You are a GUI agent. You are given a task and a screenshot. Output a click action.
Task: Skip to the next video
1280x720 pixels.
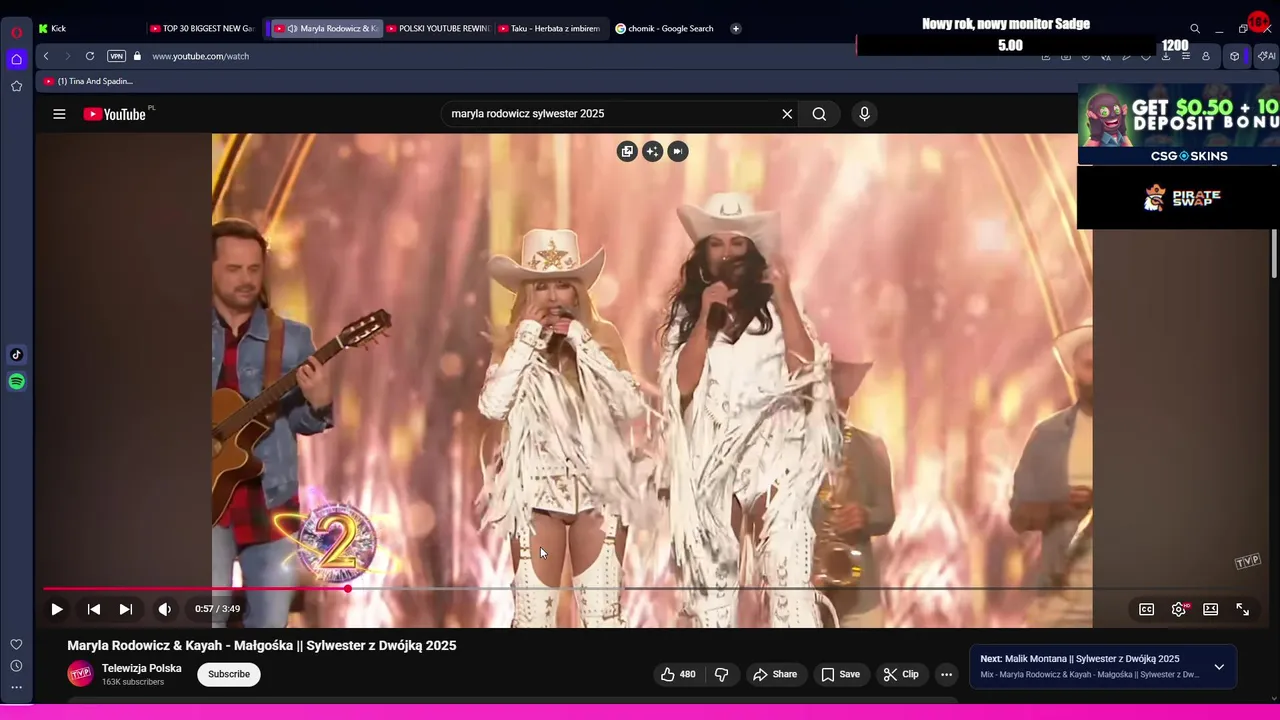[126, 609]
